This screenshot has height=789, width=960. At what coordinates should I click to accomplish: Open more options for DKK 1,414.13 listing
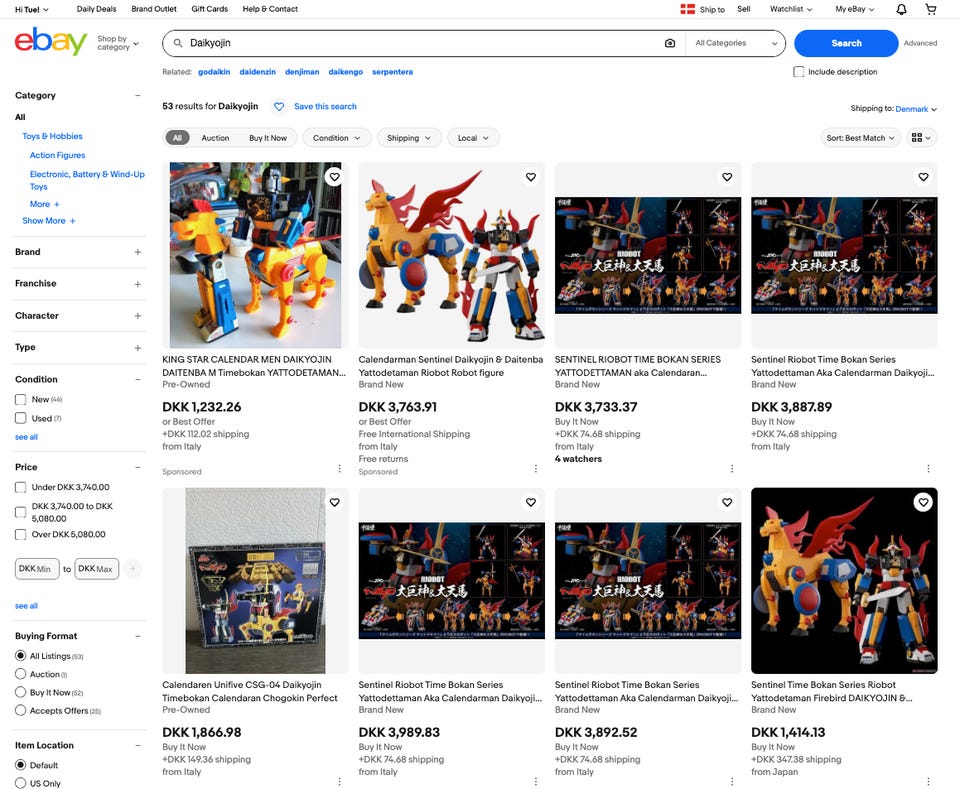pos(928,782)
